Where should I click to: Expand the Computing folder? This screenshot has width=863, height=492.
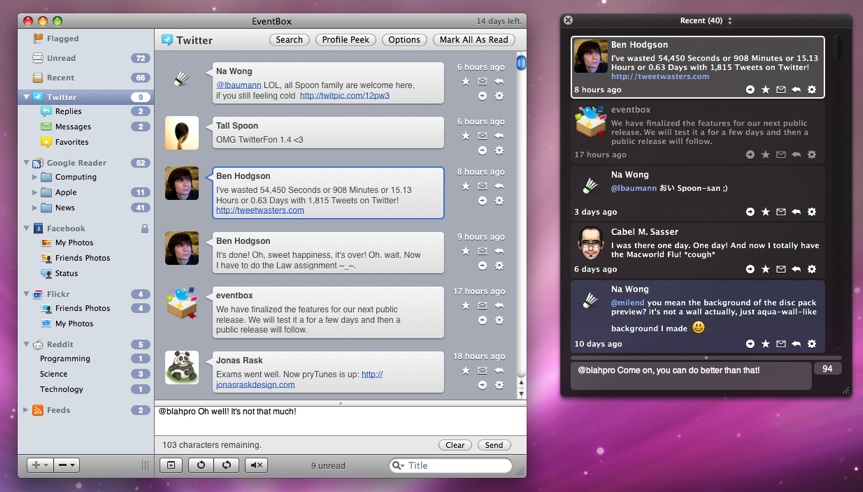point(34,177)
